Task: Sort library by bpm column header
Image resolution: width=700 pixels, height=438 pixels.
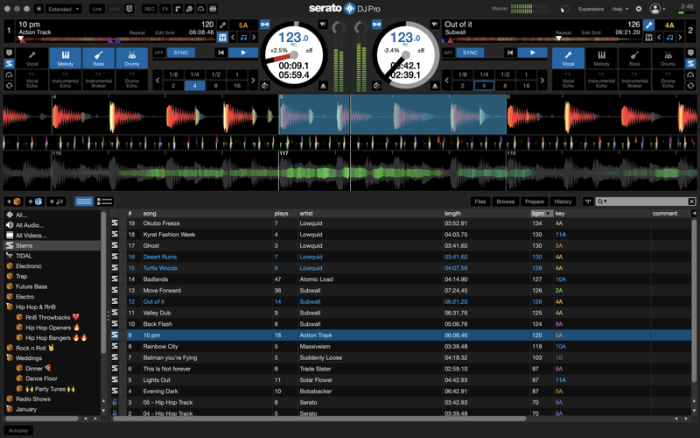Action: click(541, 213)
